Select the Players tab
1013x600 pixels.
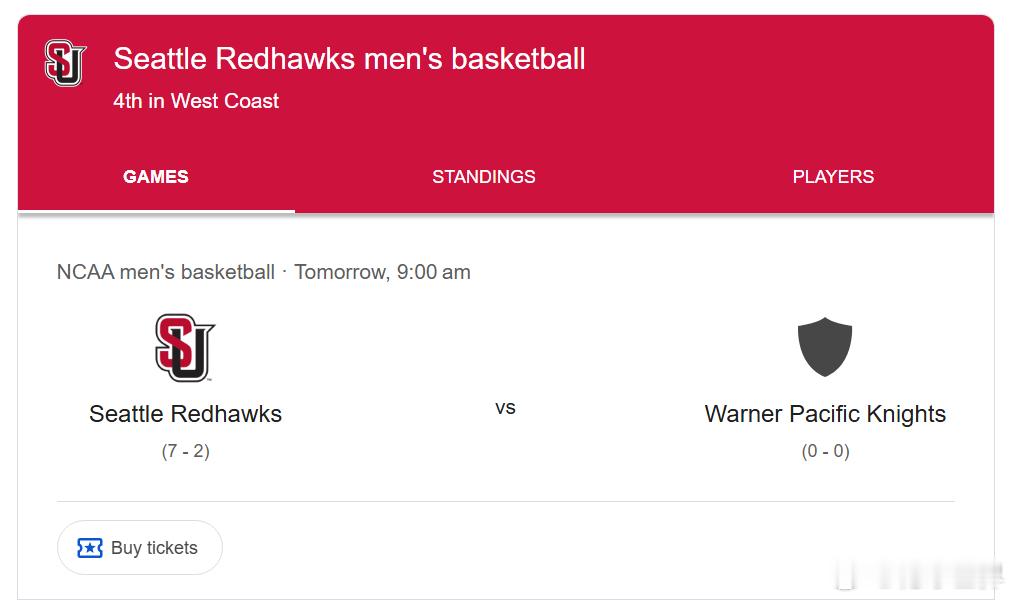pyautogui.click(x=833, y=177)
